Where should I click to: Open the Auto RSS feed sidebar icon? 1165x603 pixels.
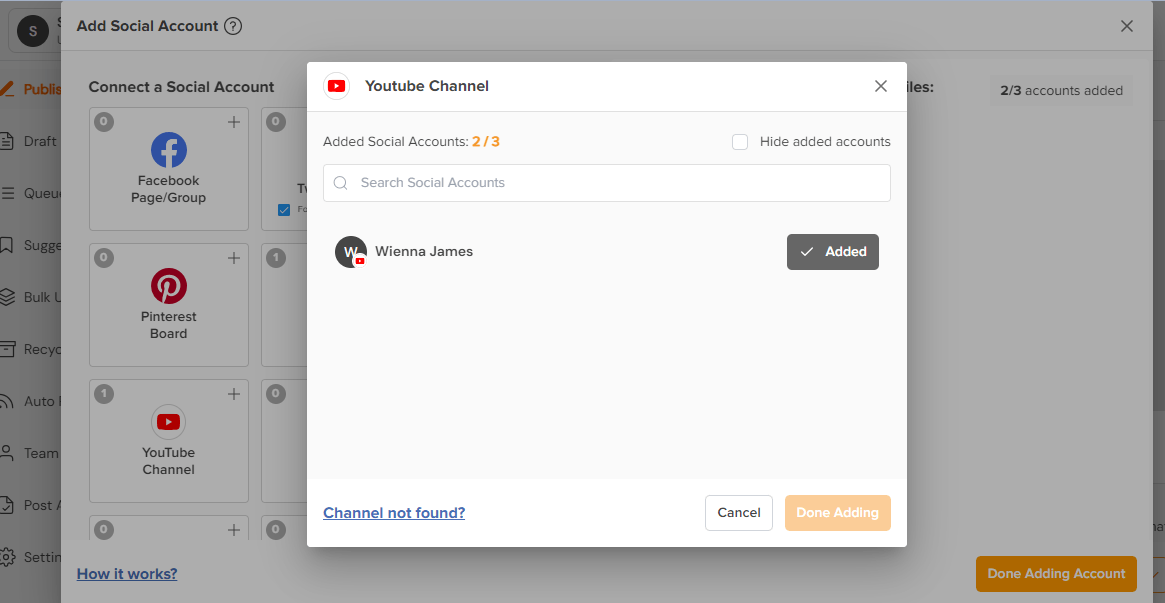point(7,402)
